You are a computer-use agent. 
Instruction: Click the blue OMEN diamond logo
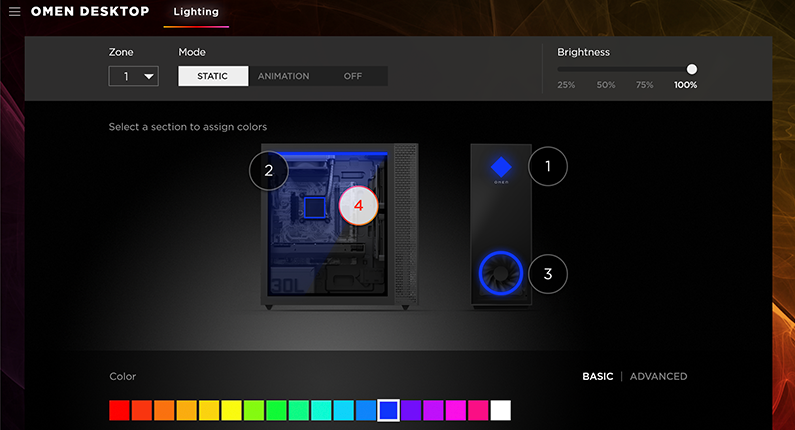pos(501,167)
